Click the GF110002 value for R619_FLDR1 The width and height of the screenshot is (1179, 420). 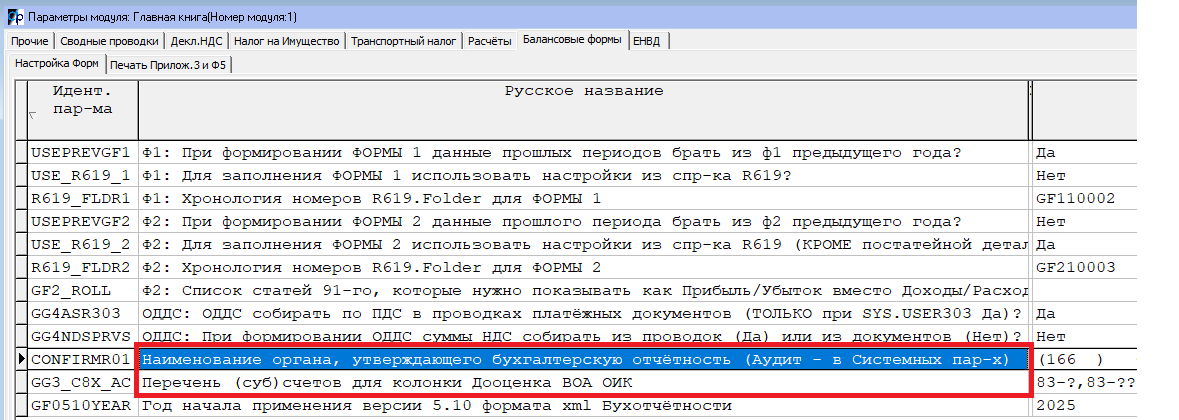pyautogui.click(x=1076, y=199)
